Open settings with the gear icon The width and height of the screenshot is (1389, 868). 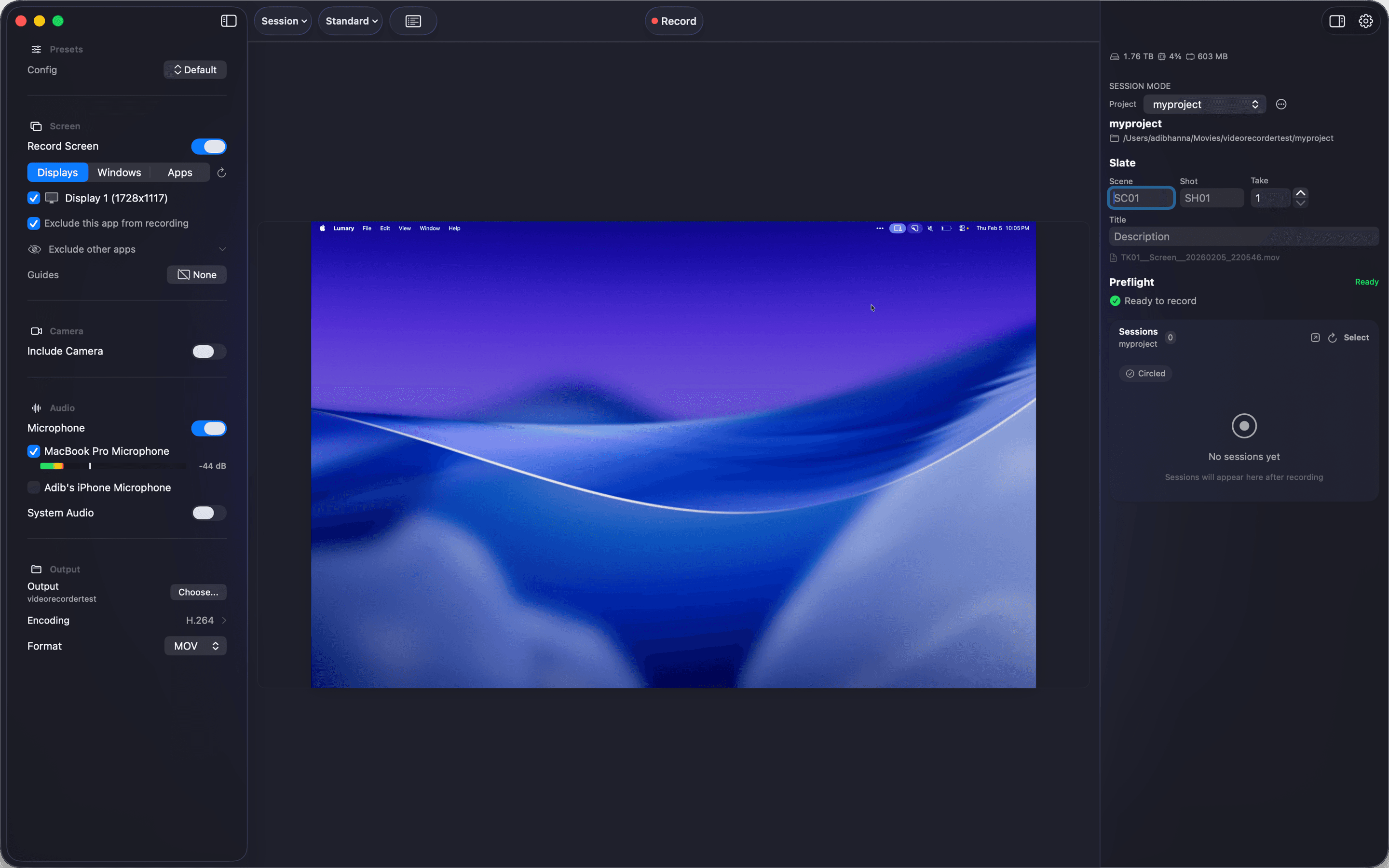click(1365, 21)
